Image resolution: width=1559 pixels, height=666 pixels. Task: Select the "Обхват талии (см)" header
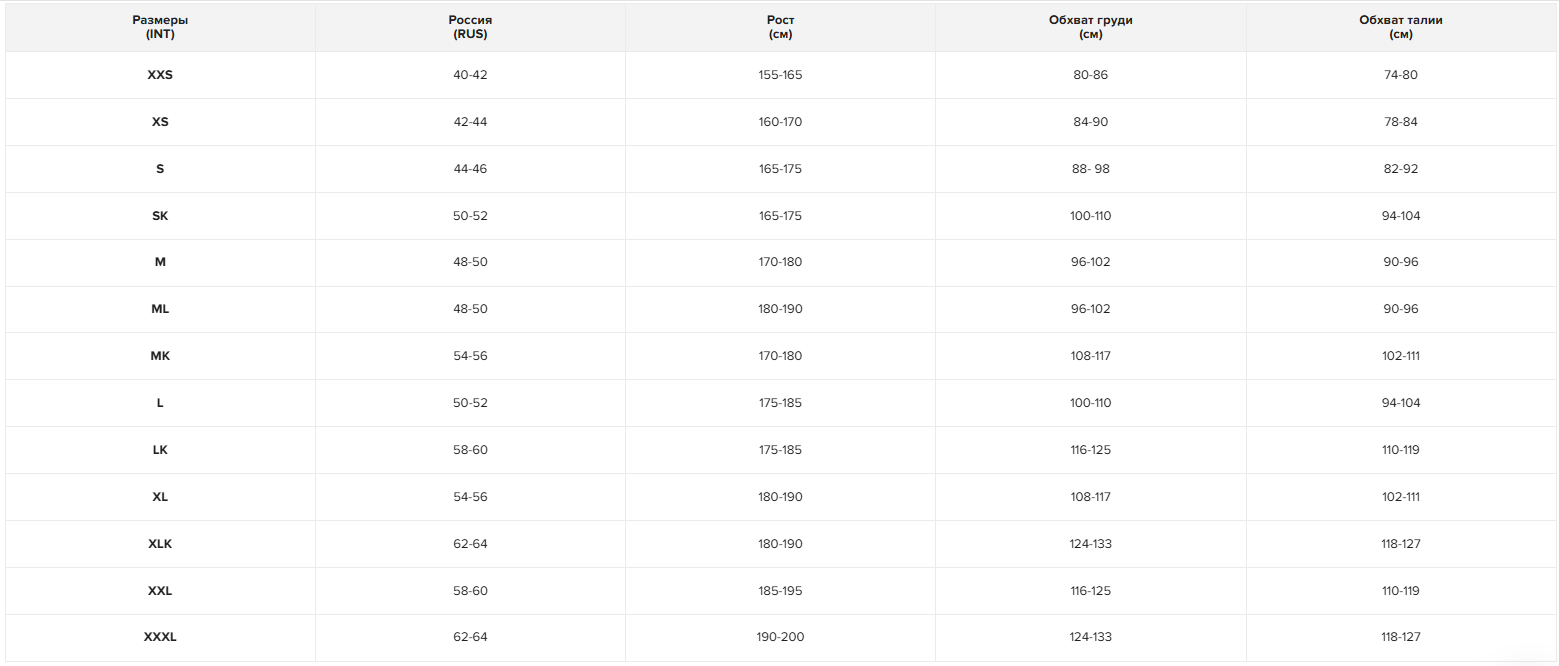pyautogui.click(x=1400, y=27)
